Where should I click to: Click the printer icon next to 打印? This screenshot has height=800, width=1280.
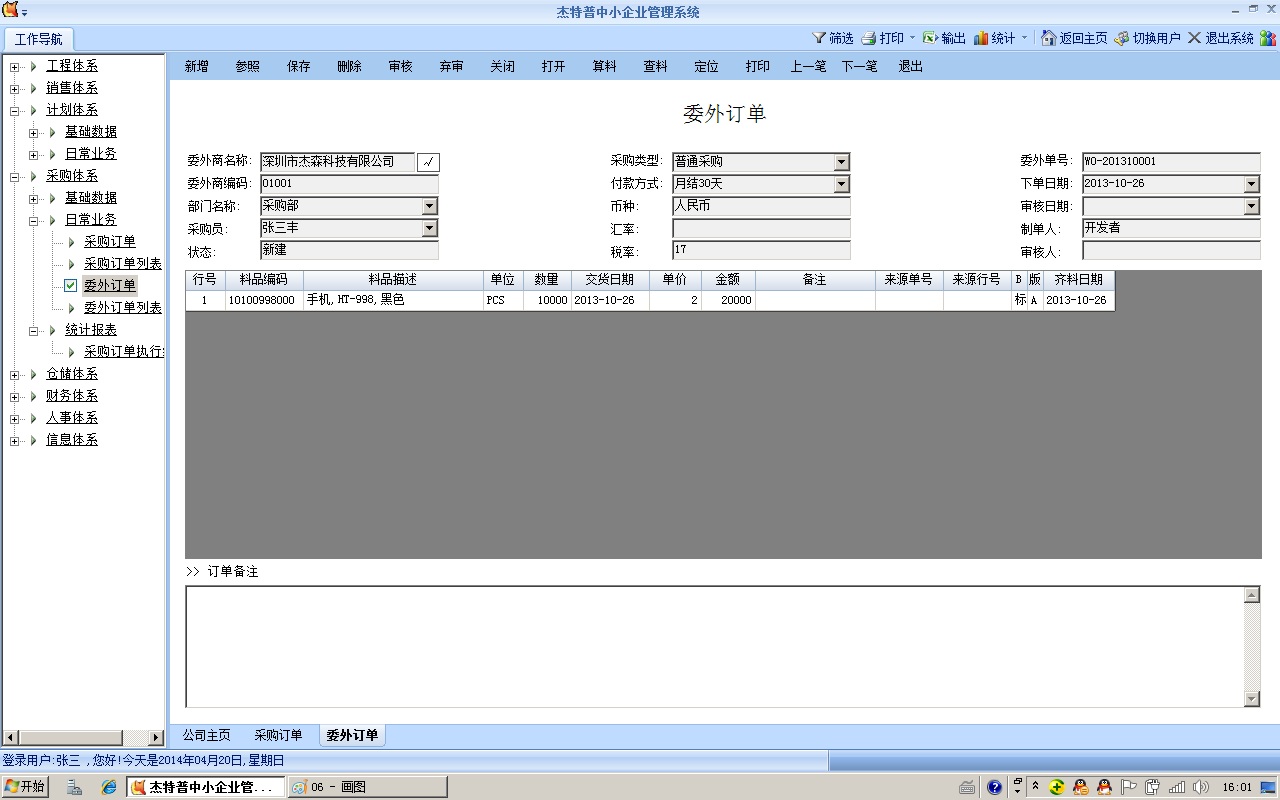pyautogui.click(x=869, y=38)
